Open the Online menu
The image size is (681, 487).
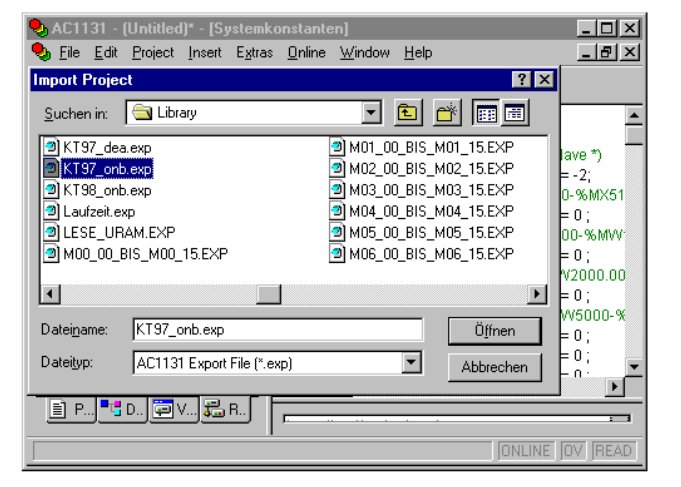coord(306,52)
